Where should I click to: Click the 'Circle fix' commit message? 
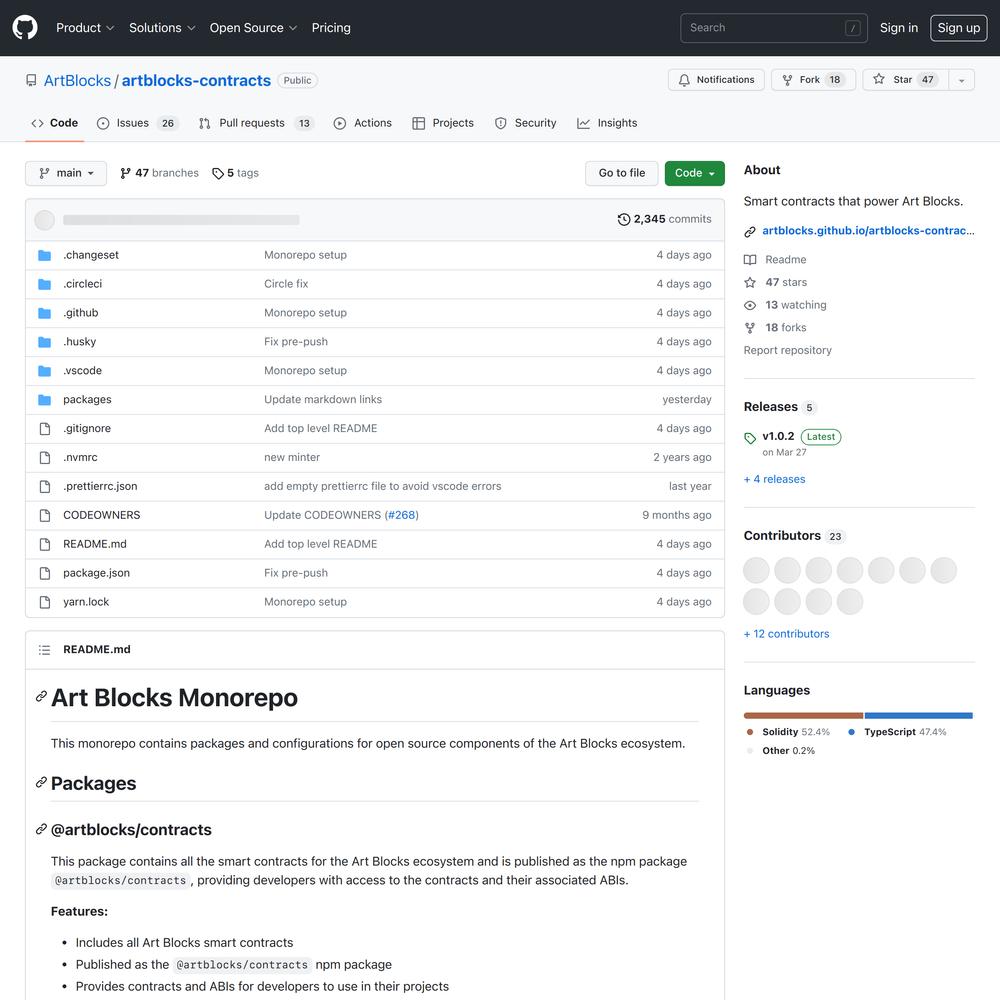click(x=286, y=284)
